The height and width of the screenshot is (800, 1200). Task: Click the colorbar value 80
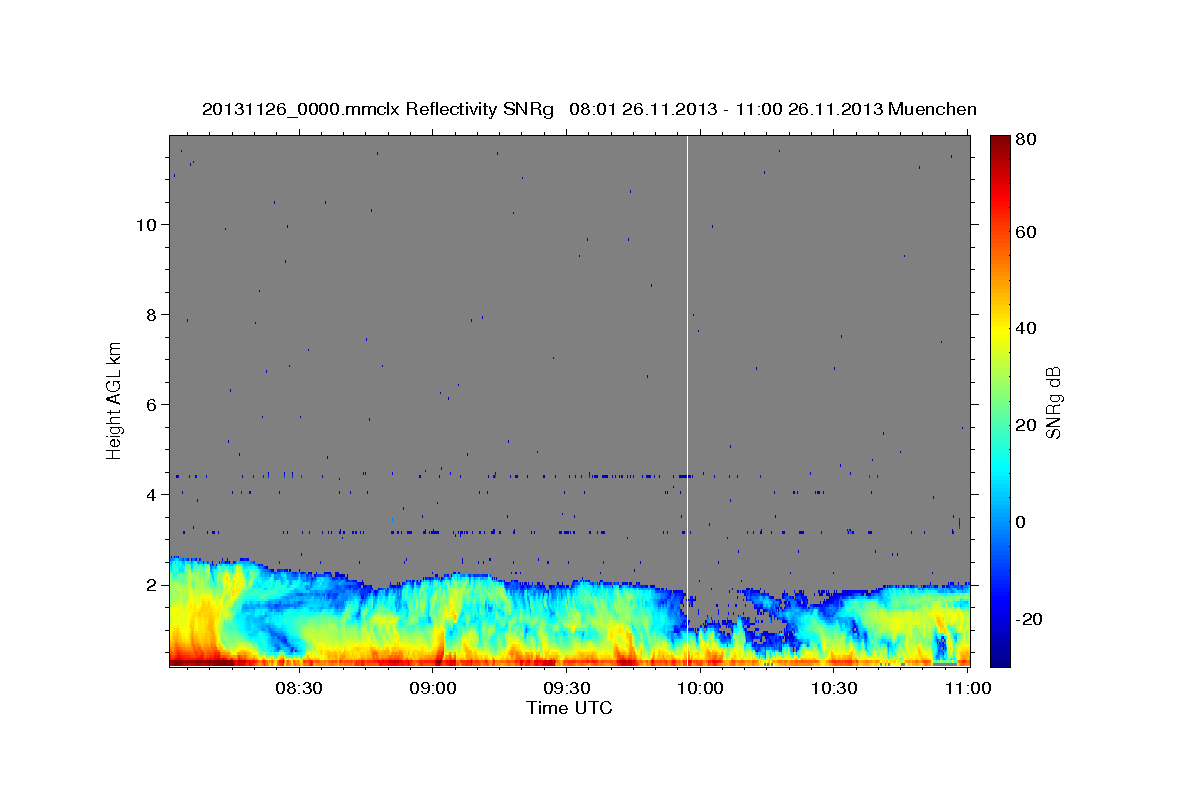pos(1026,140)
